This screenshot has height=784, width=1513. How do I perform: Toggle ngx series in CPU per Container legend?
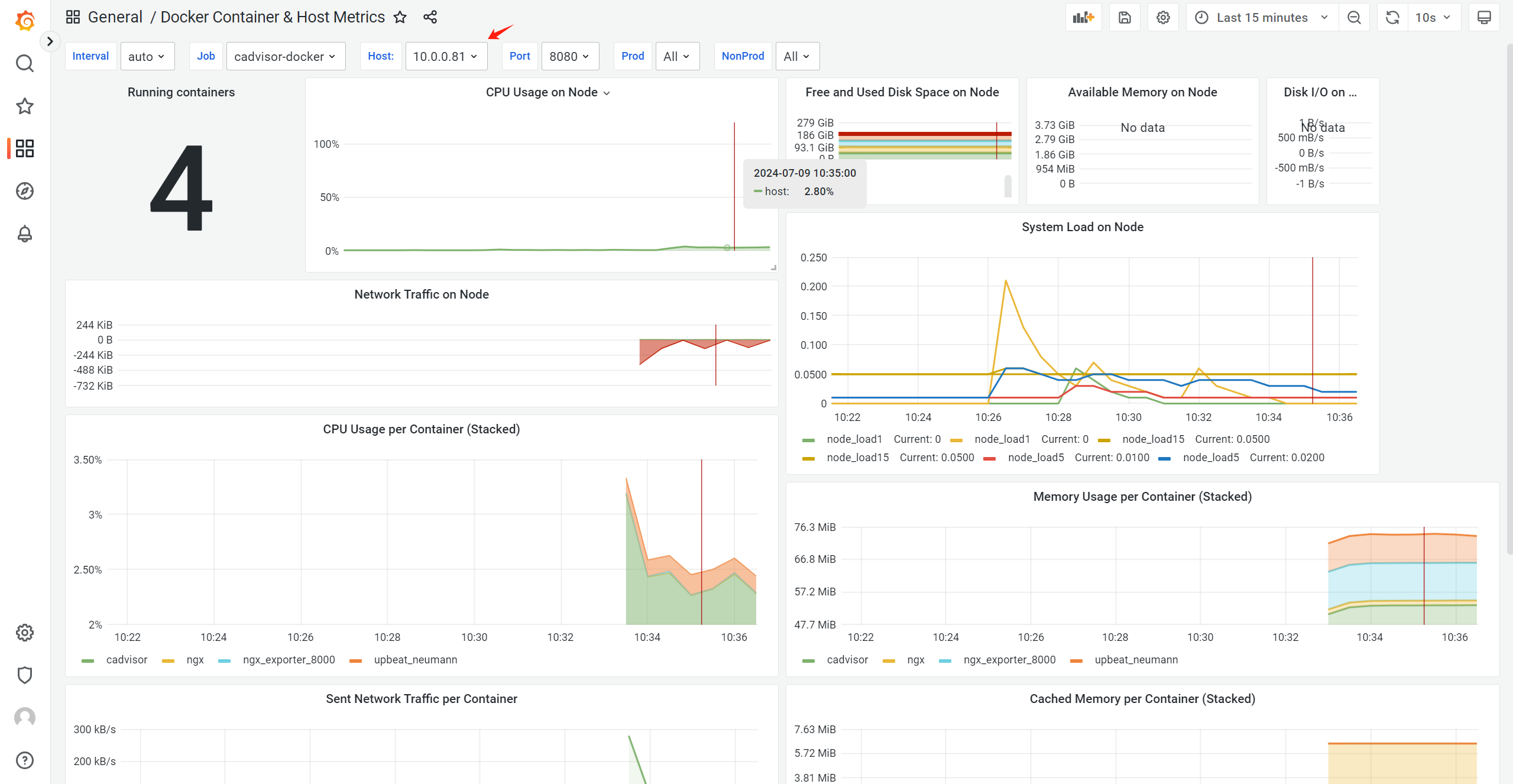195,660
